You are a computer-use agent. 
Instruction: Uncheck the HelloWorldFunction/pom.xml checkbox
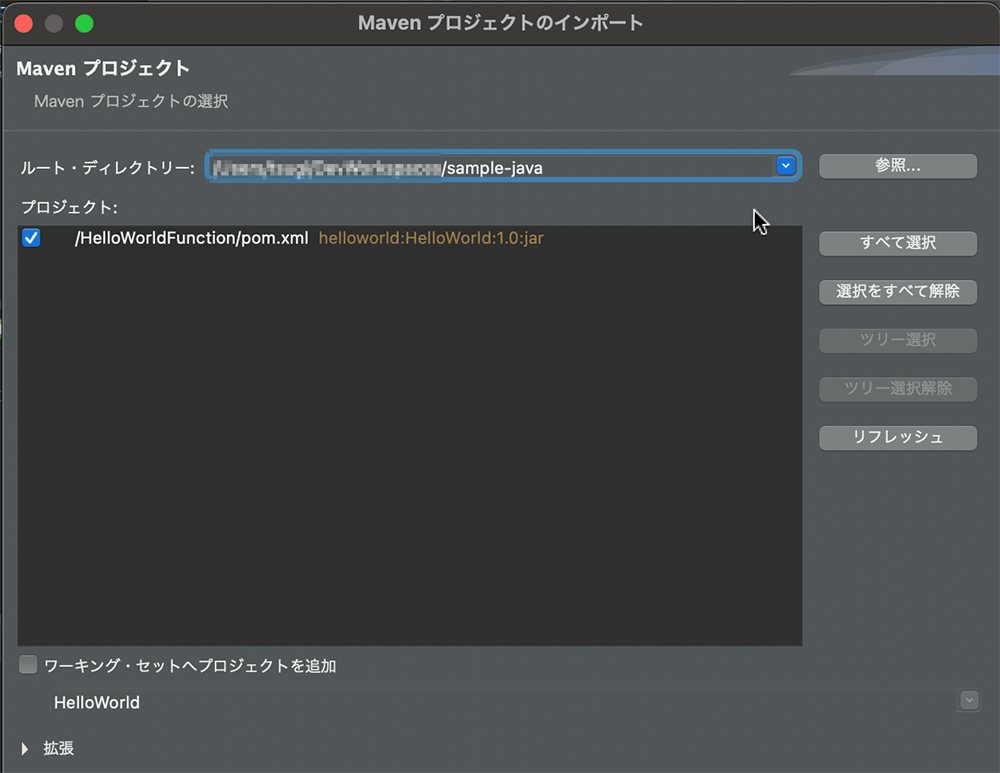pyautogui.click(x=31, y=238)
